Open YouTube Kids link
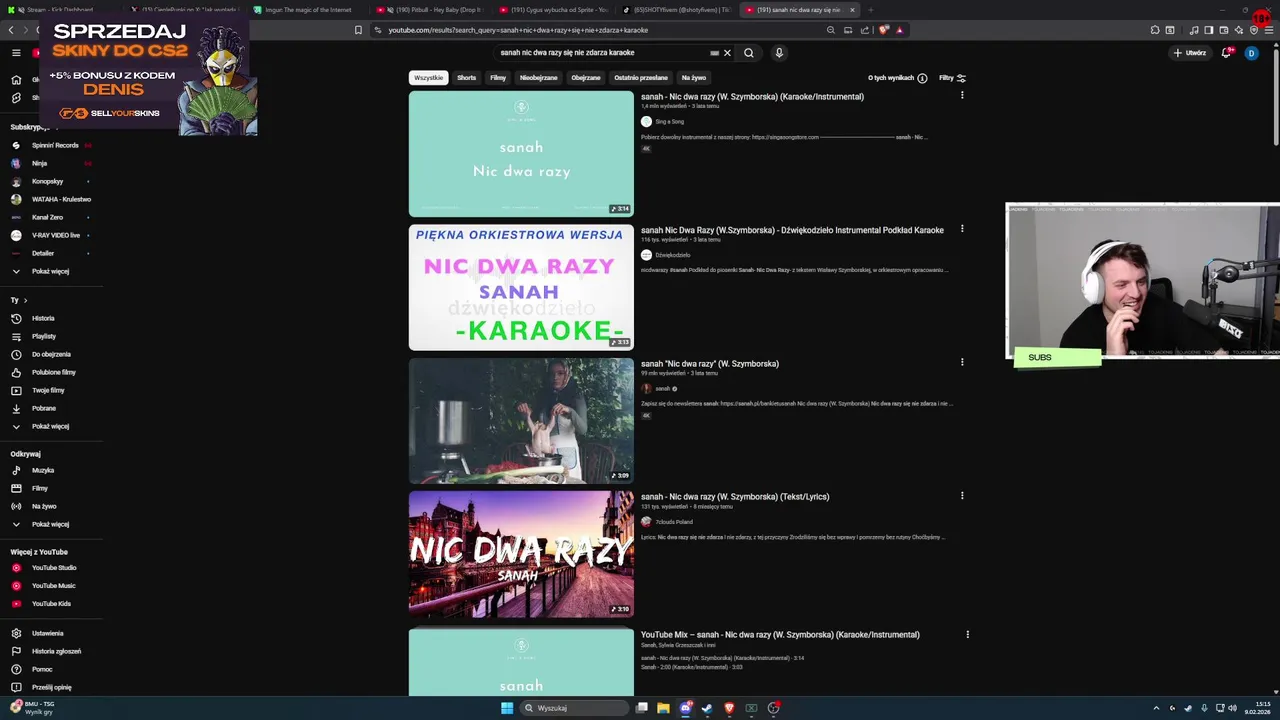Image resolution: width=1280 pixels, height=720 pixels. (51, 604)
